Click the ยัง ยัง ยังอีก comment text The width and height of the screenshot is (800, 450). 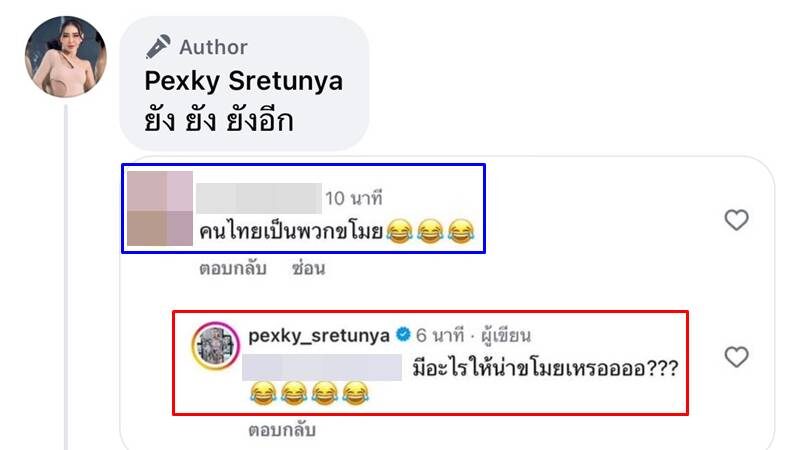click(x=219, y=121)
